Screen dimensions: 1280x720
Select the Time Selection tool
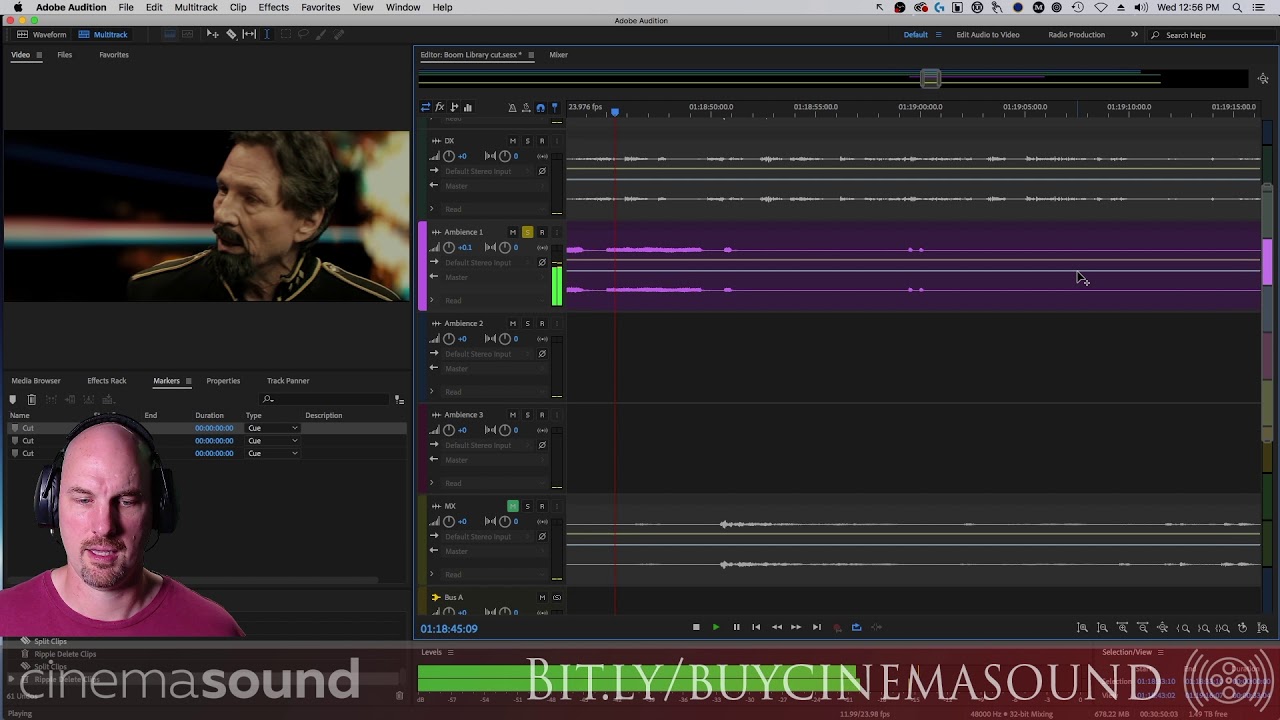tap(267, 35)
